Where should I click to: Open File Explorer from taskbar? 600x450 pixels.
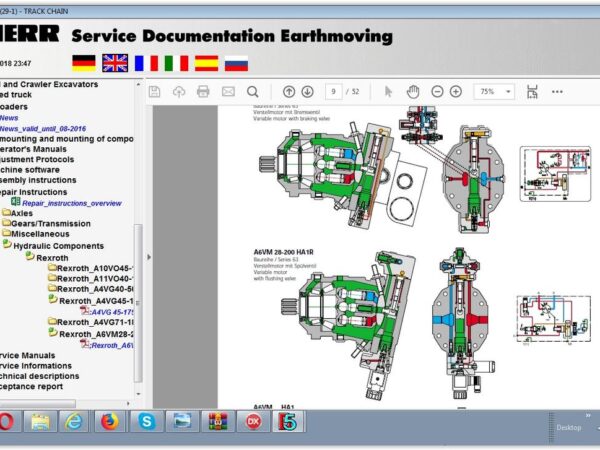pyautogui.click(x=40, y=422)
